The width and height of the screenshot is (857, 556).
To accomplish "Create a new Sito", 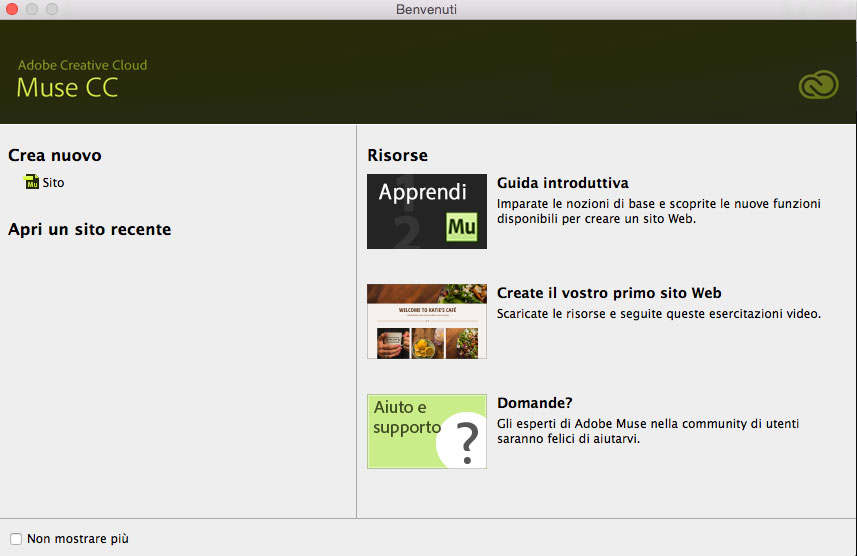I will pyautogui.click(x=53, y=183).
